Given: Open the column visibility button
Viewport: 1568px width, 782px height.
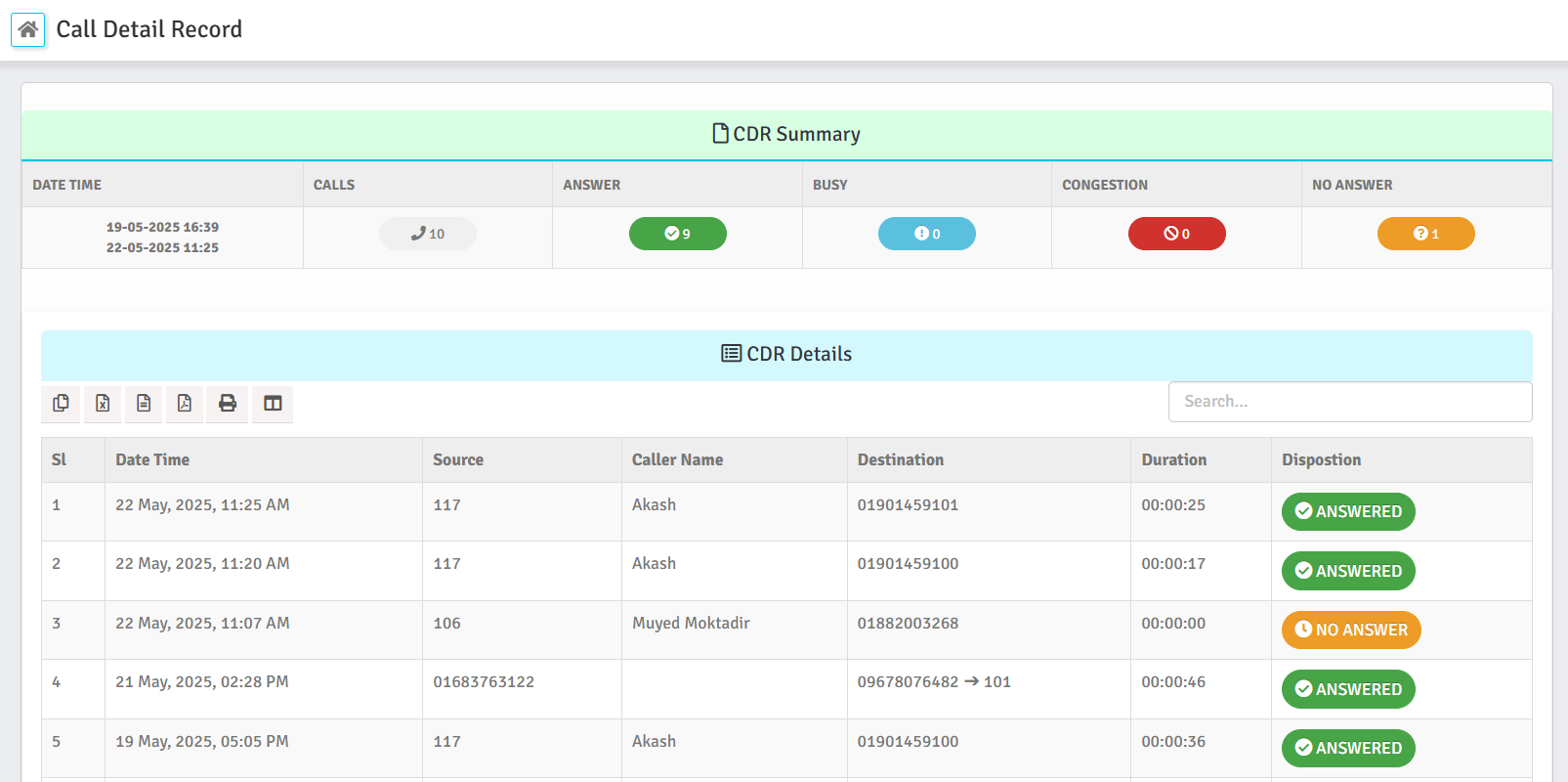Looking at the screenshot, I should 273,403.
